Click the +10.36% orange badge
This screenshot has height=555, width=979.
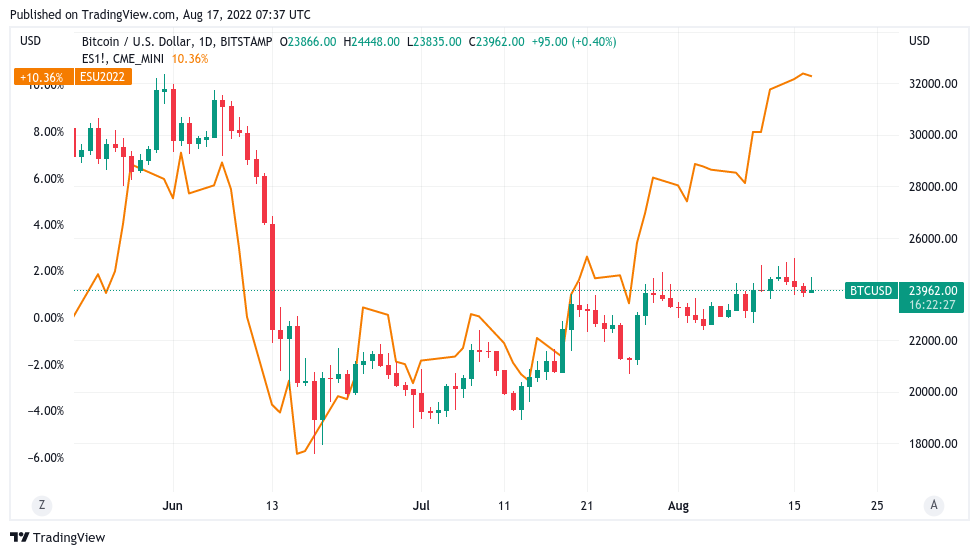[x=41, y=77]
